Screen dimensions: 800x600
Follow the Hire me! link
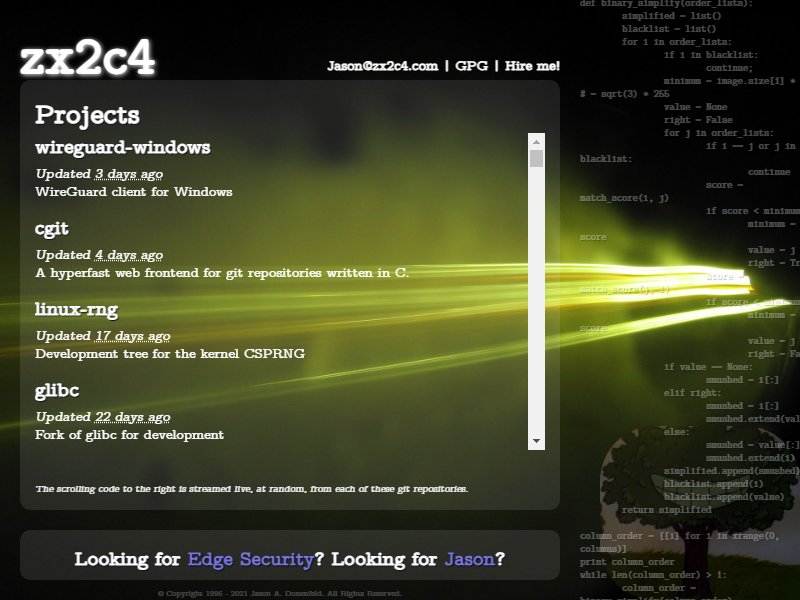coord(532,66)
